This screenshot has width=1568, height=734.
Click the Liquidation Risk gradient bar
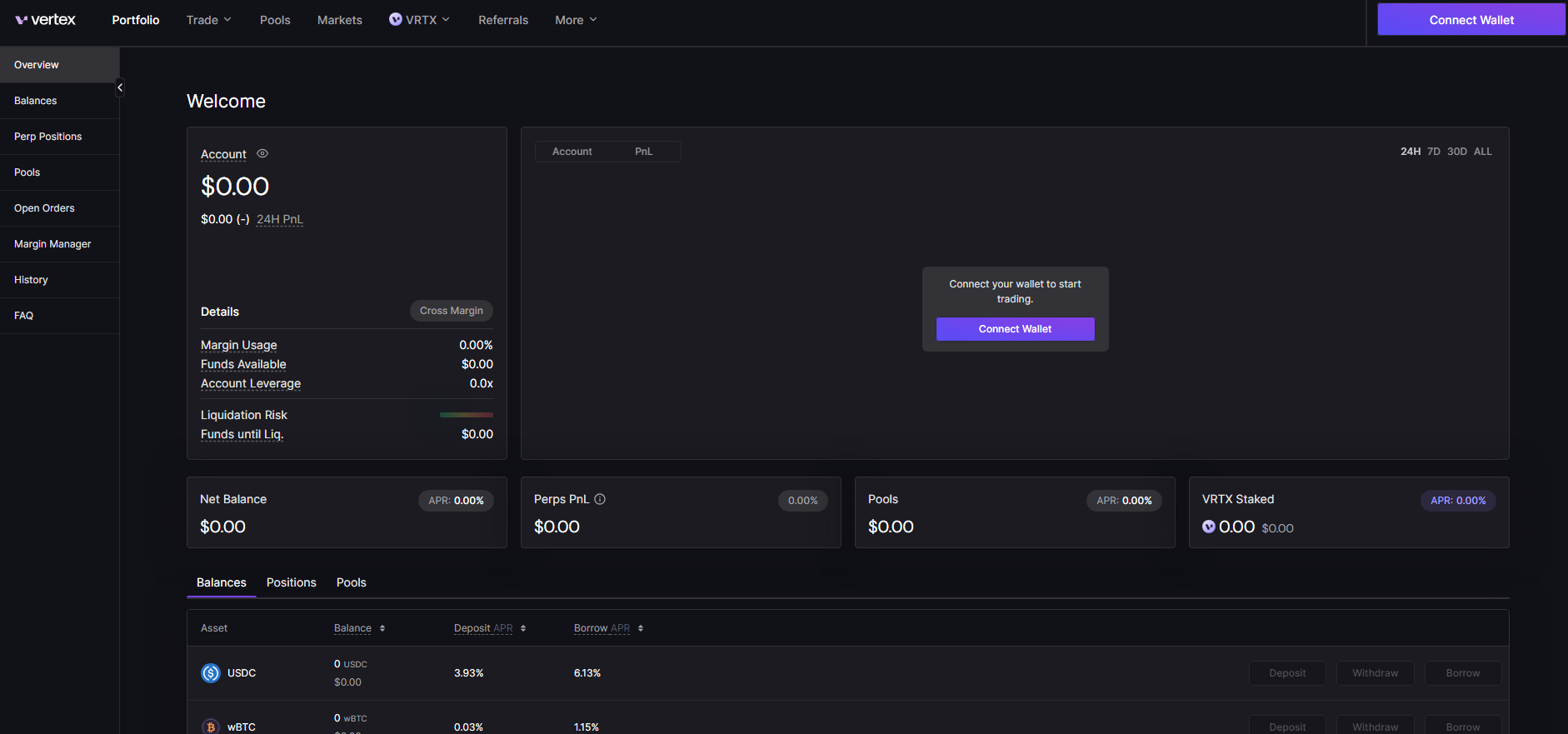click(467, 415)
